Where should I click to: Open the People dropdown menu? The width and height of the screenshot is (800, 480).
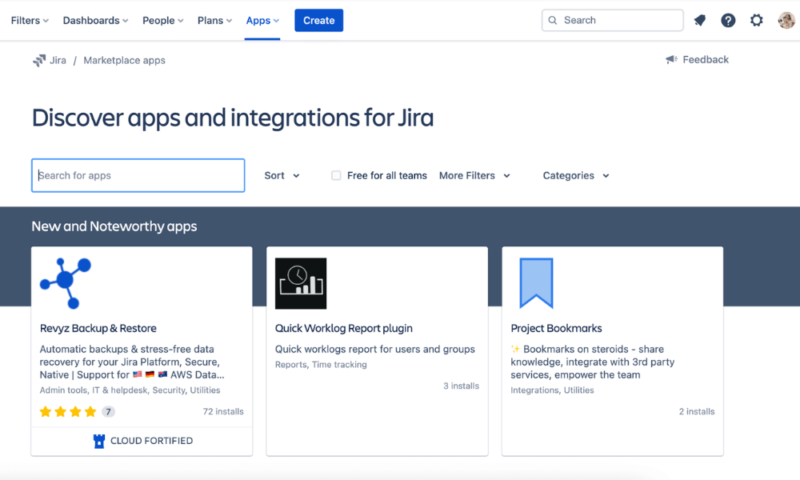pos(163,20)
